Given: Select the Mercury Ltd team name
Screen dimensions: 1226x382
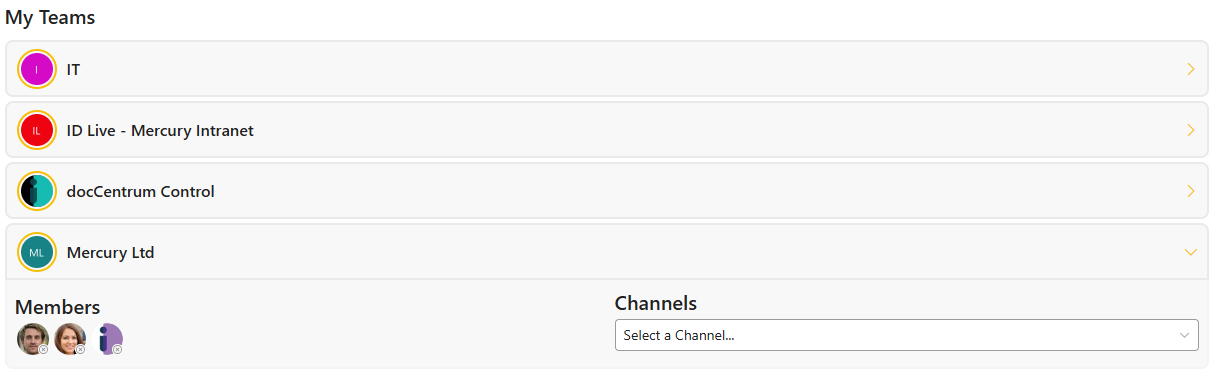Looking at the screenshot, I should pos(110,252).
